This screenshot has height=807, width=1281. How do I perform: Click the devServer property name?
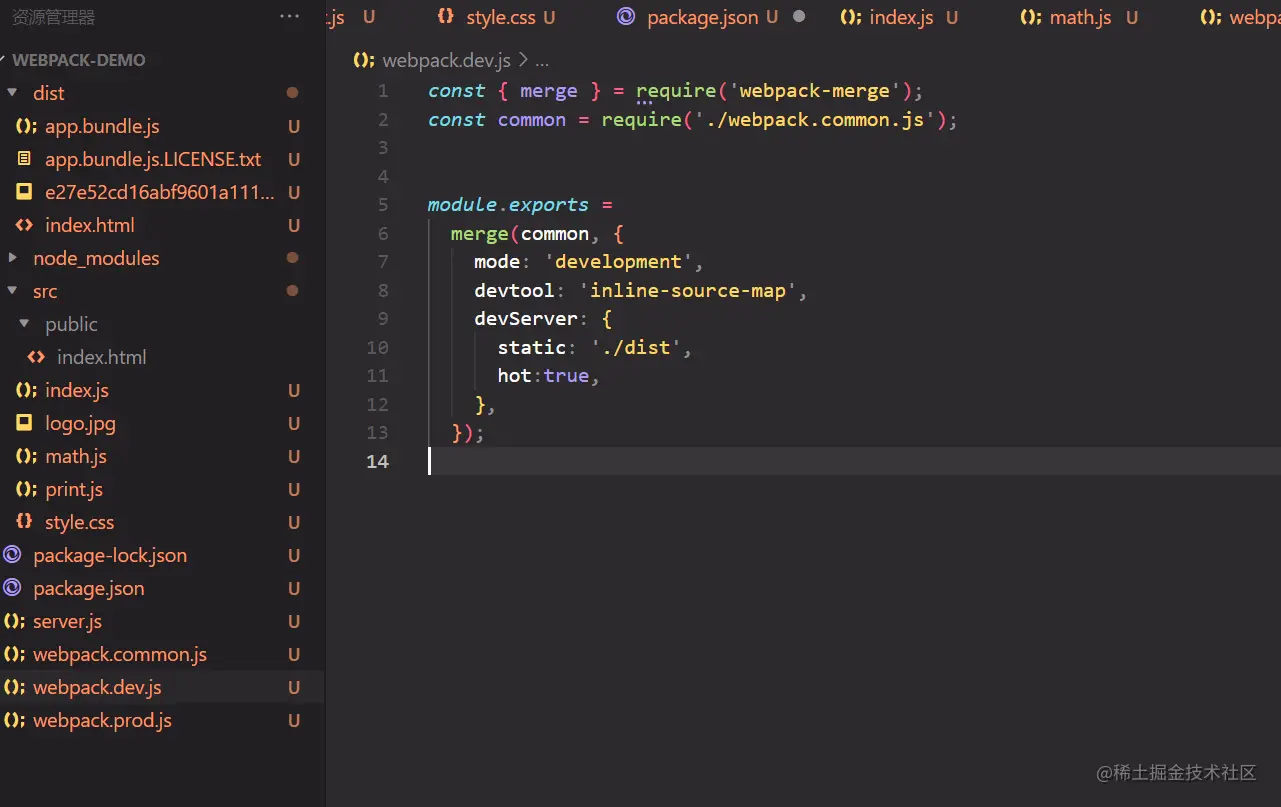(526, 319)
